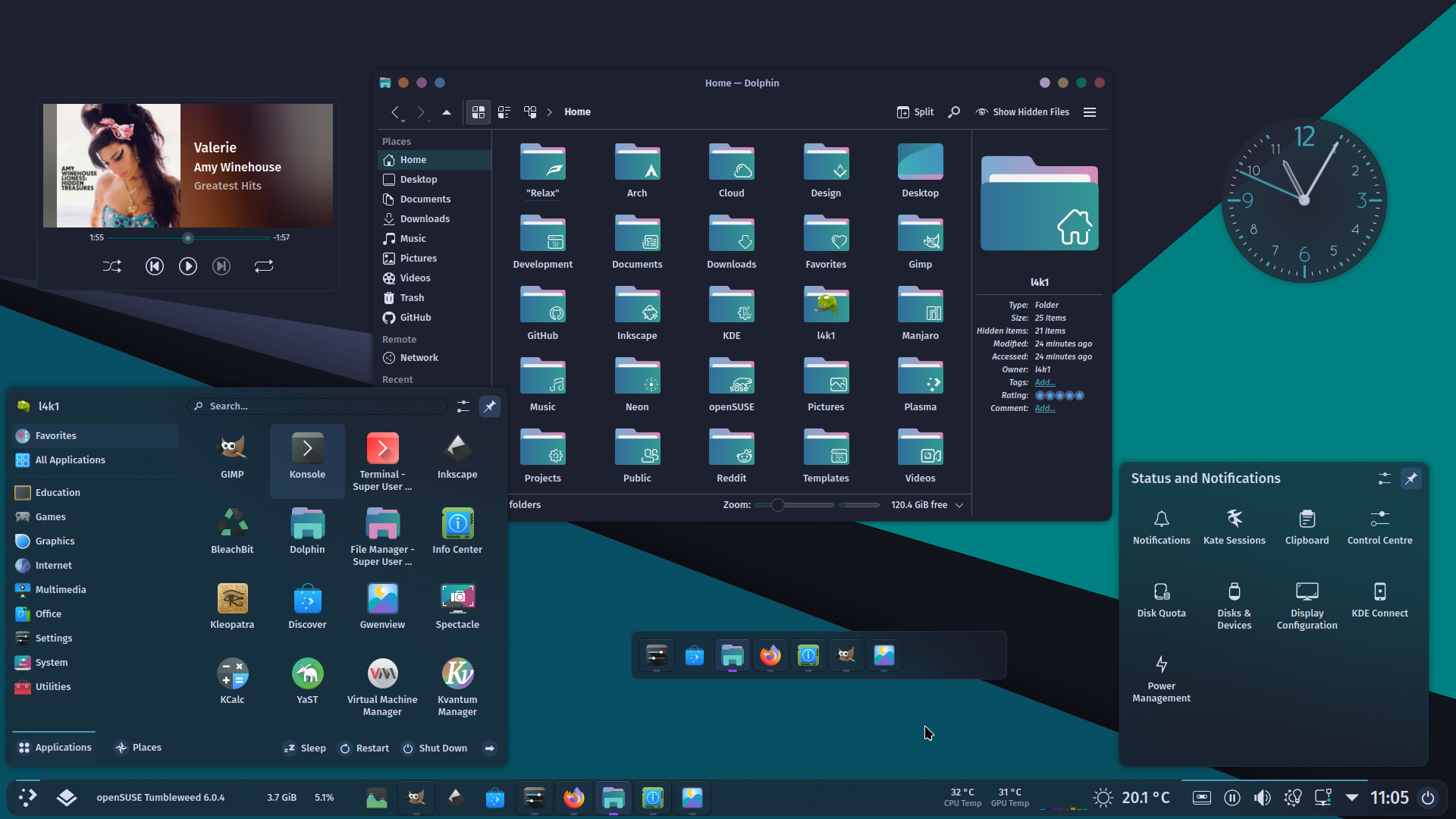1456x819 pixels.
Task: Go up one folder in Dolphin
Action: coord(447,112)
